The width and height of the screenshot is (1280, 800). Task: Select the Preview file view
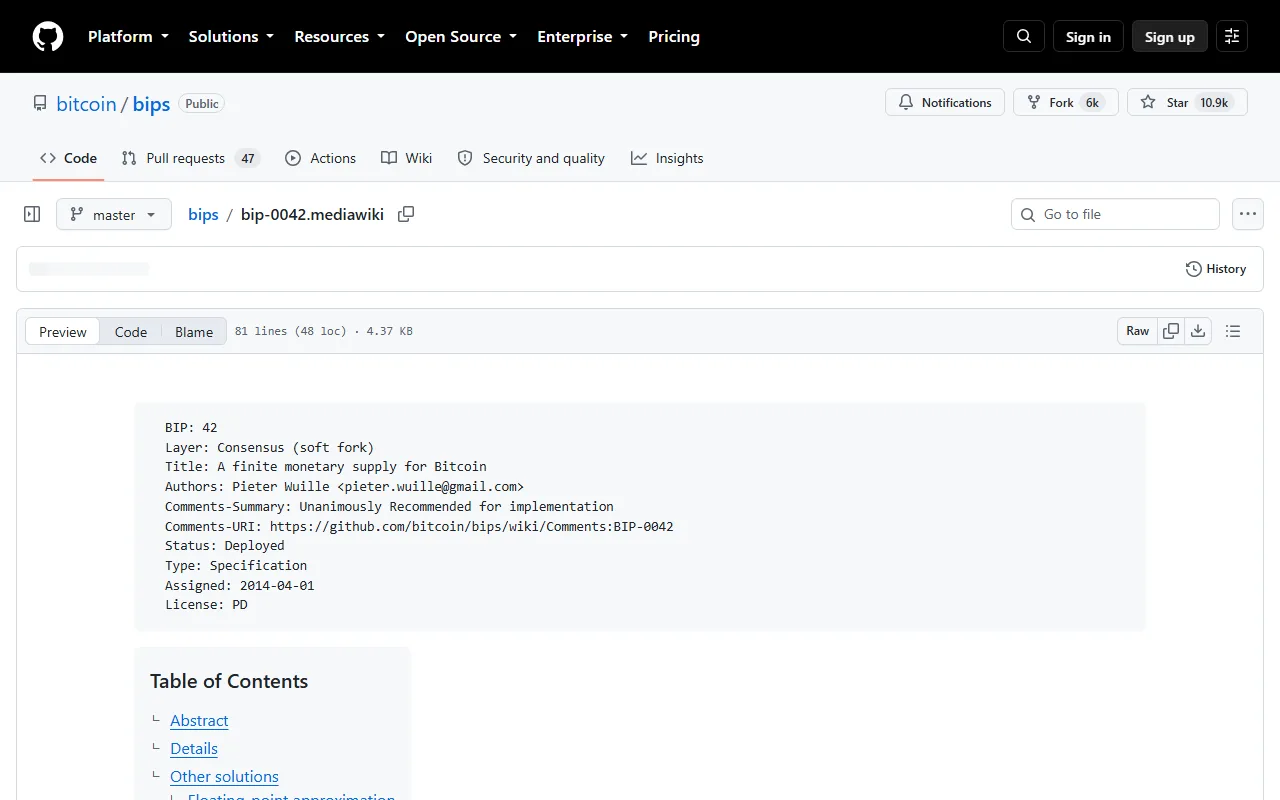click(x=63, y=332)
